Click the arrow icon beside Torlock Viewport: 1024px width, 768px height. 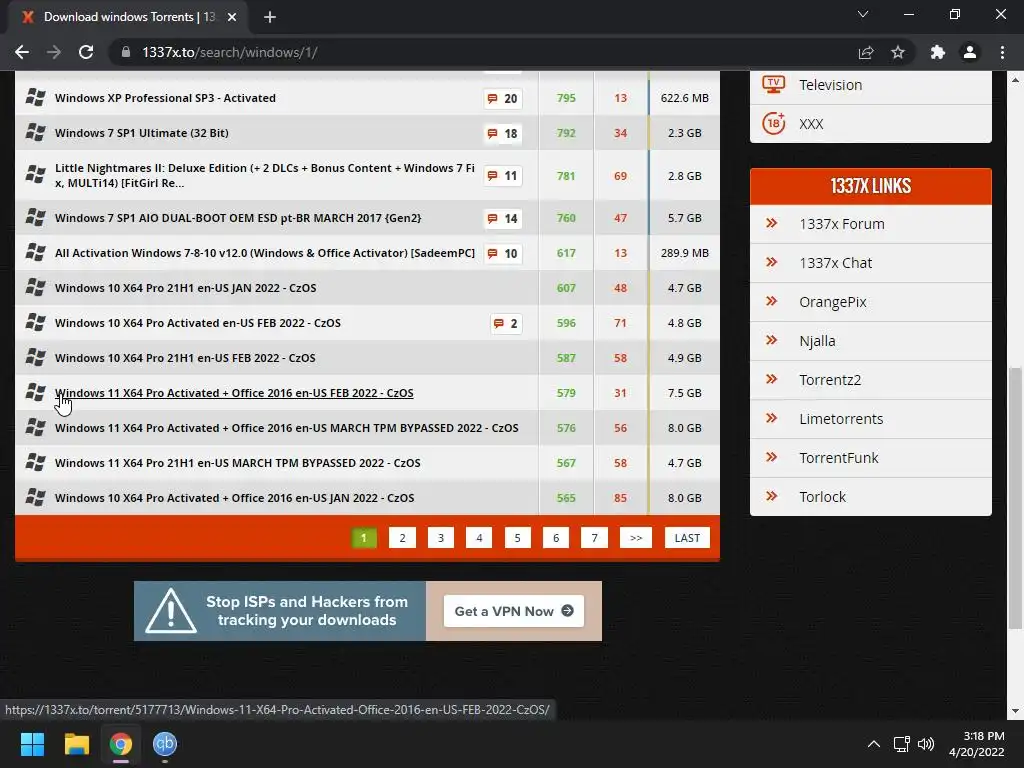coord(771,496)
